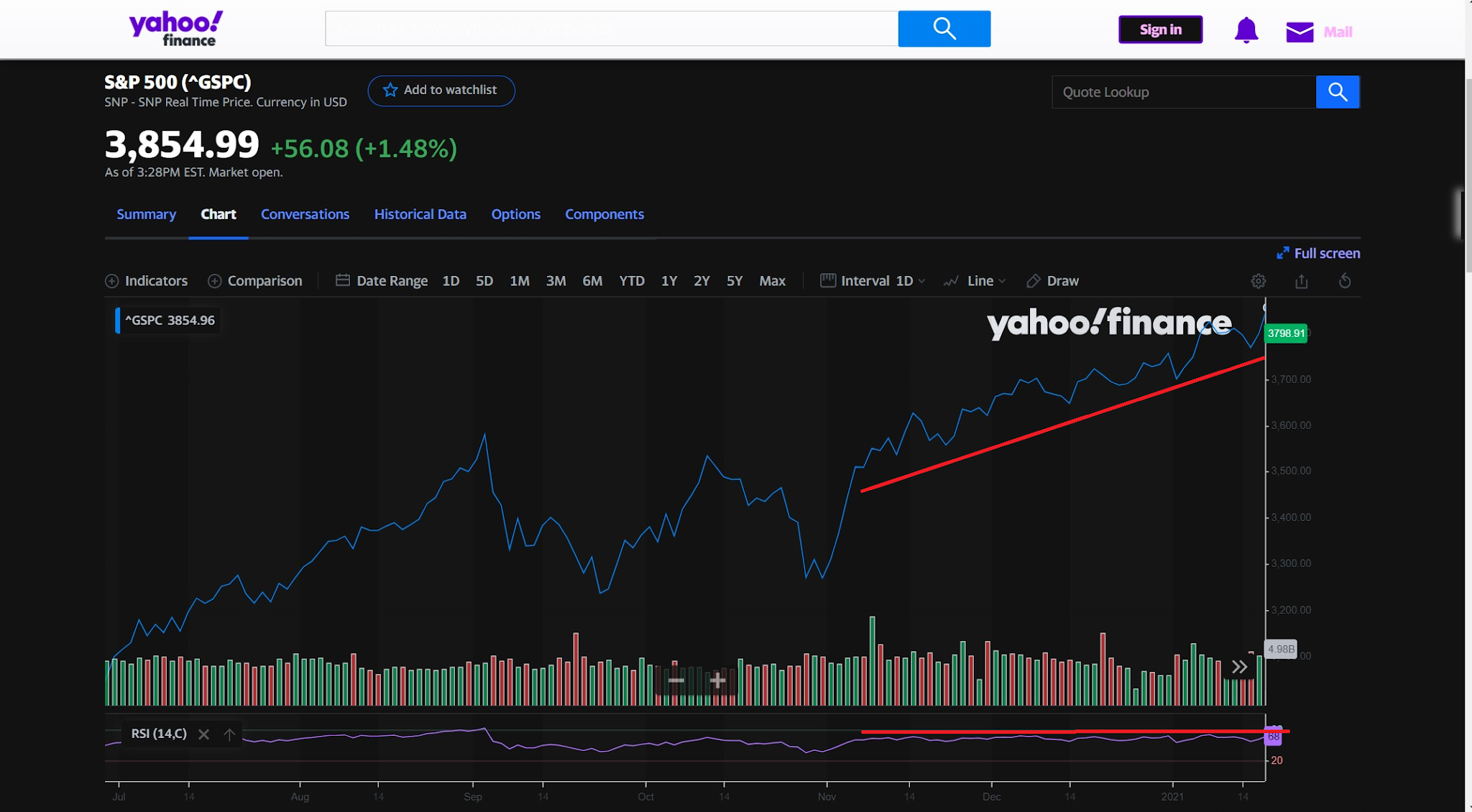Switch to the Historical Data tab
The image size is (1472, 812).
pos(420,214)
